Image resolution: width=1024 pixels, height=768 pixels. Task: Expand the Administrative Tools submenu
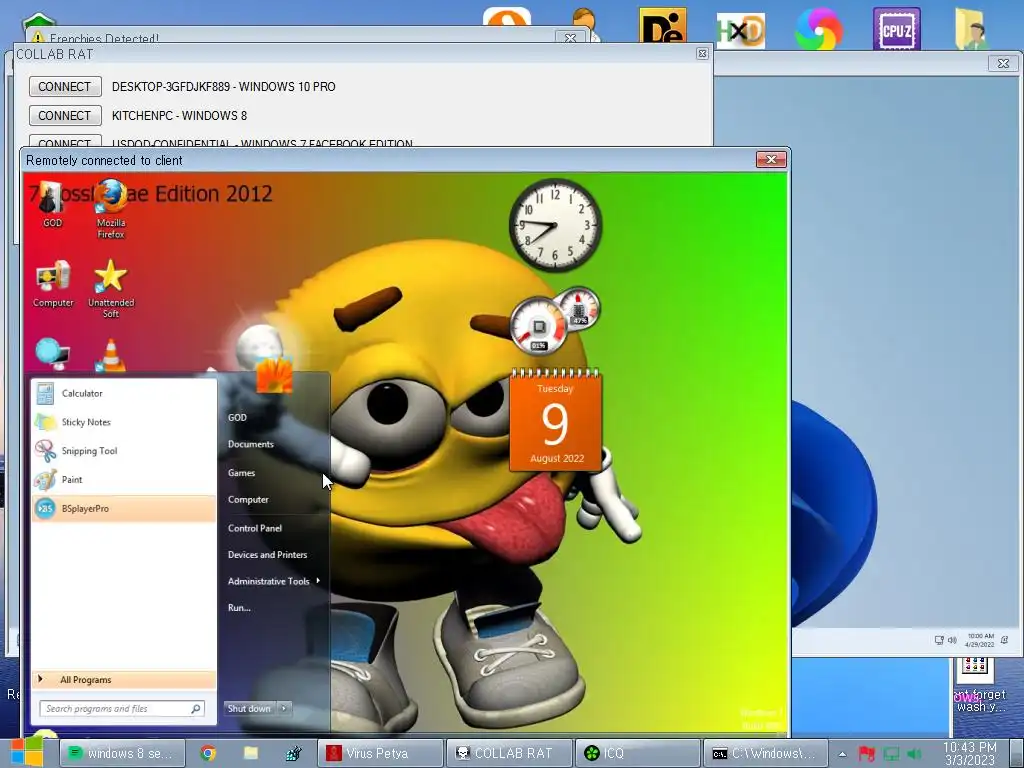pyautogui.click(x=273, y=581)
